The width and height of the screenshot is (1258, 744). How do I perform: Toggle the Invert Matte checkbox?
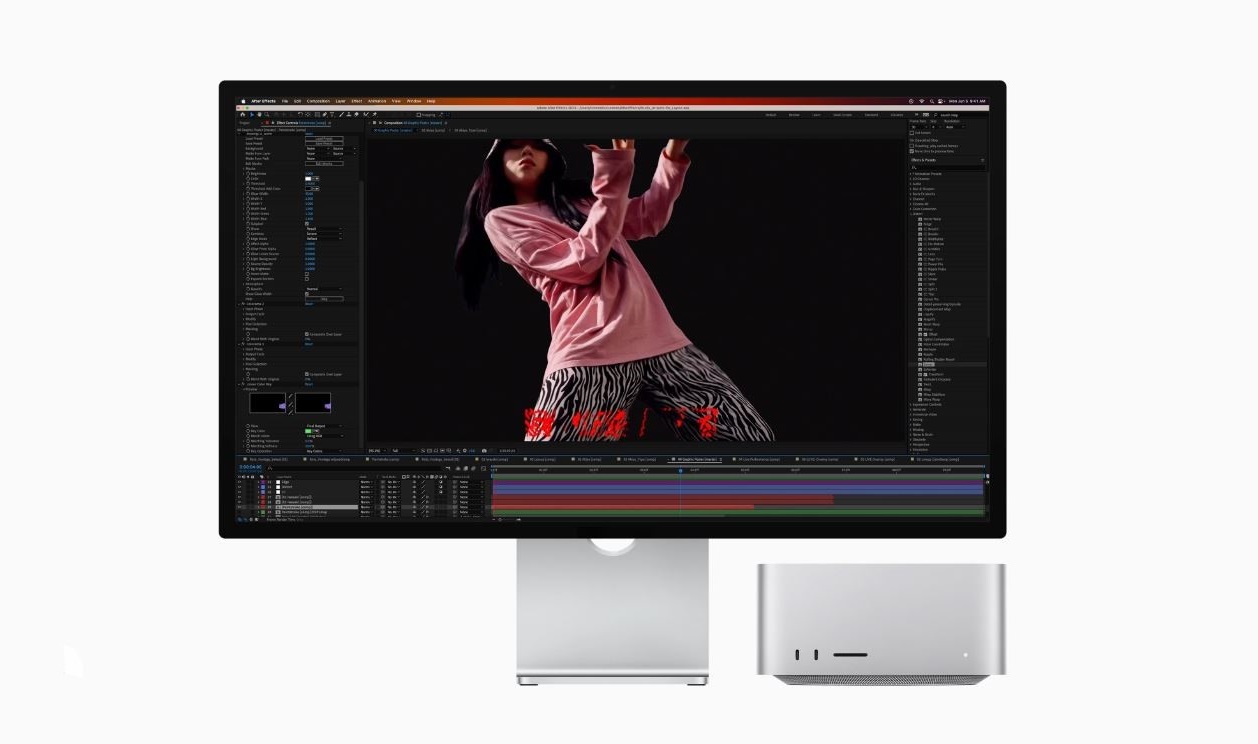307,274
